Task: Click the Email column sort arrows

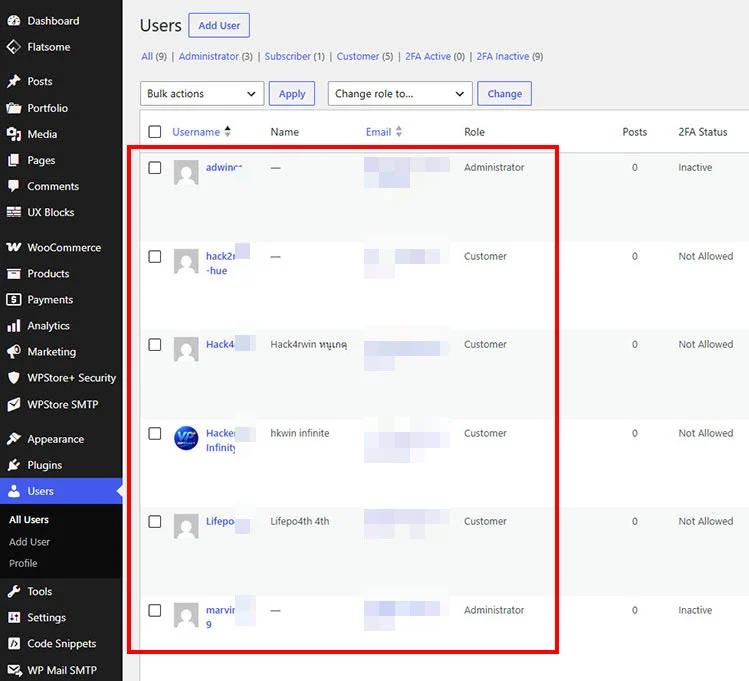Action: click(399, 131)
